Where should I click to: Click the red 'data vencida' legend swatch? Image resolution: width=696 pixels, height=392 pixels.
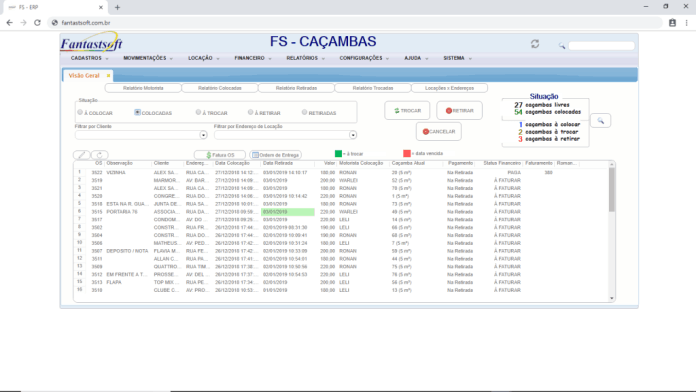click(407, 154)
